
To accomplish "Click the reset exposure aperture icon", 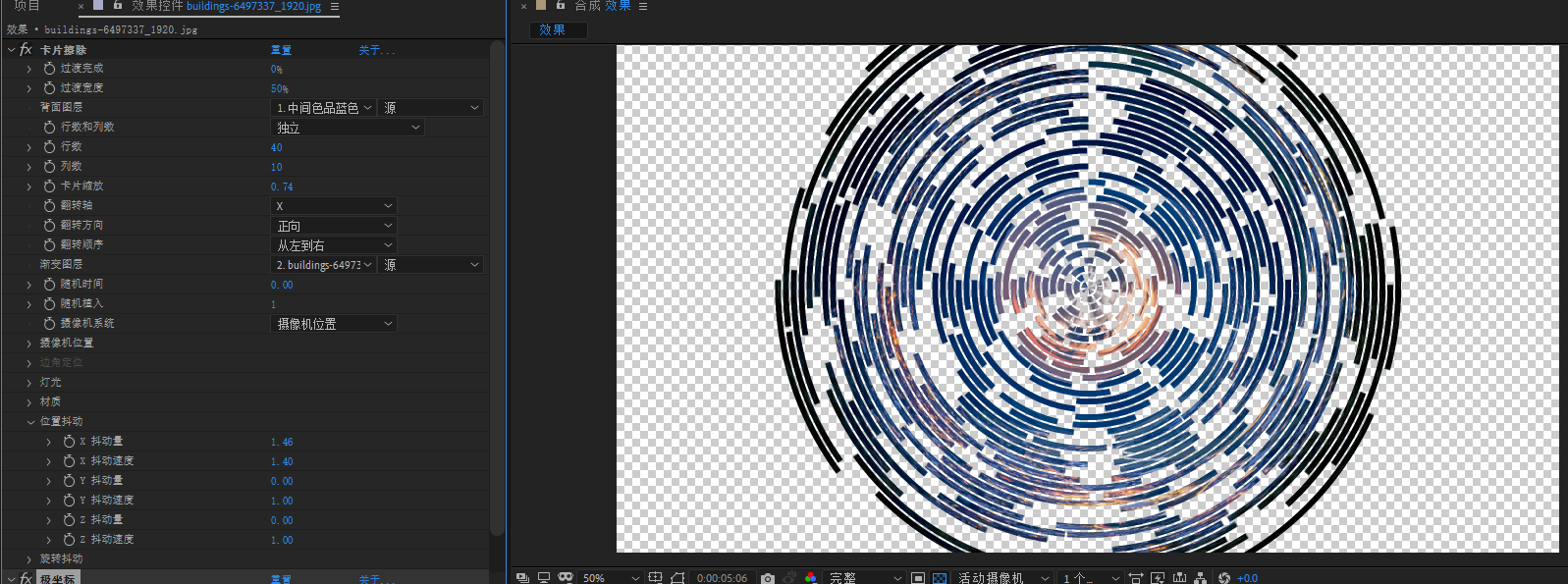I will (1223, 578).
